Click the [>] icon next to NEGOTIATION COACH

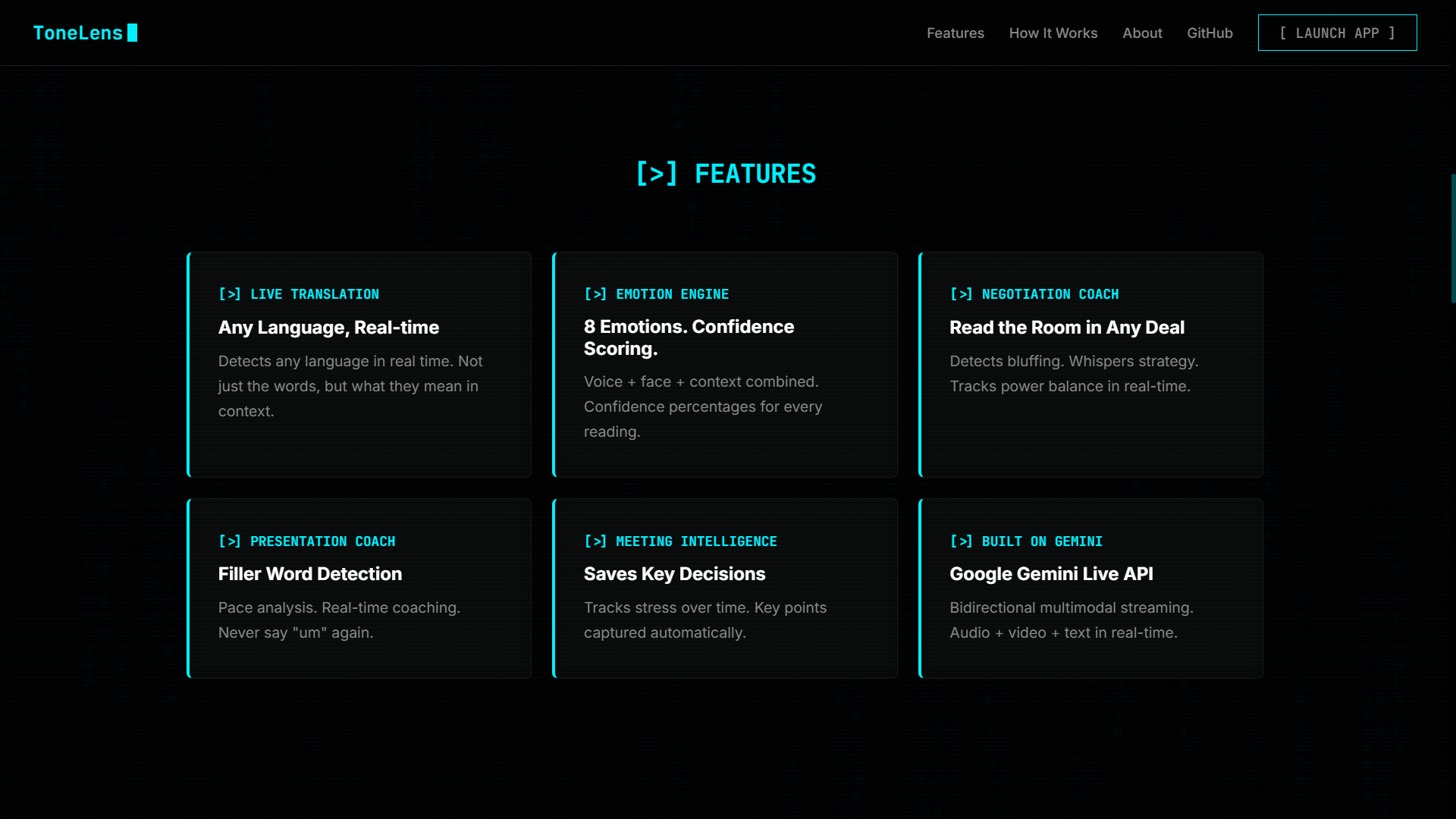click(961, 294)
